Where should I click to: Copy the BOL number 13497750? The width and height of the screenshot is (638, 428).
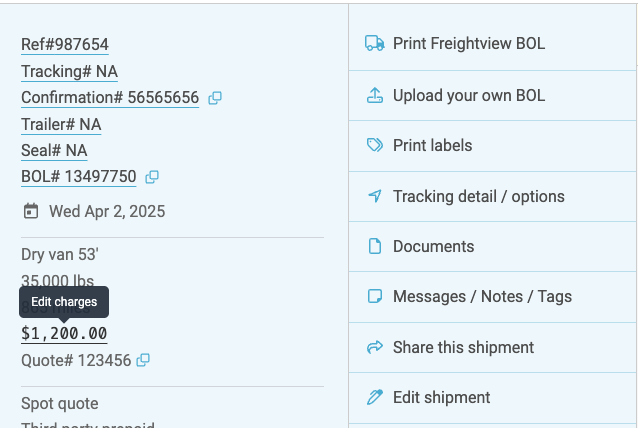[x=152, y=177]
